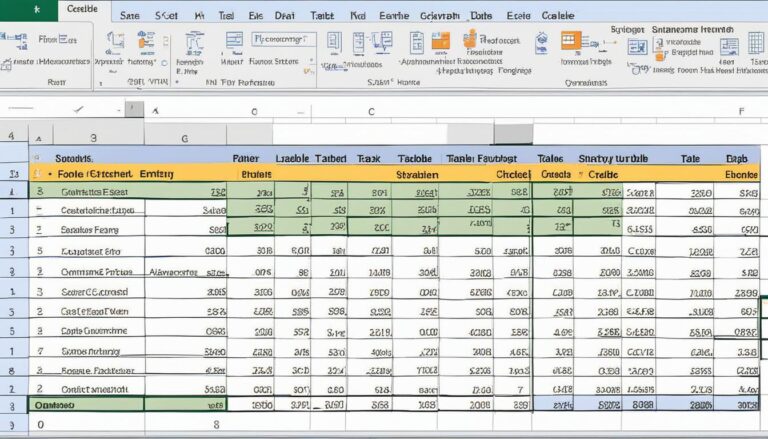768x439 pixels.
Task: Click the orange Reof orcert icon
Action: [x=470, y=39]
